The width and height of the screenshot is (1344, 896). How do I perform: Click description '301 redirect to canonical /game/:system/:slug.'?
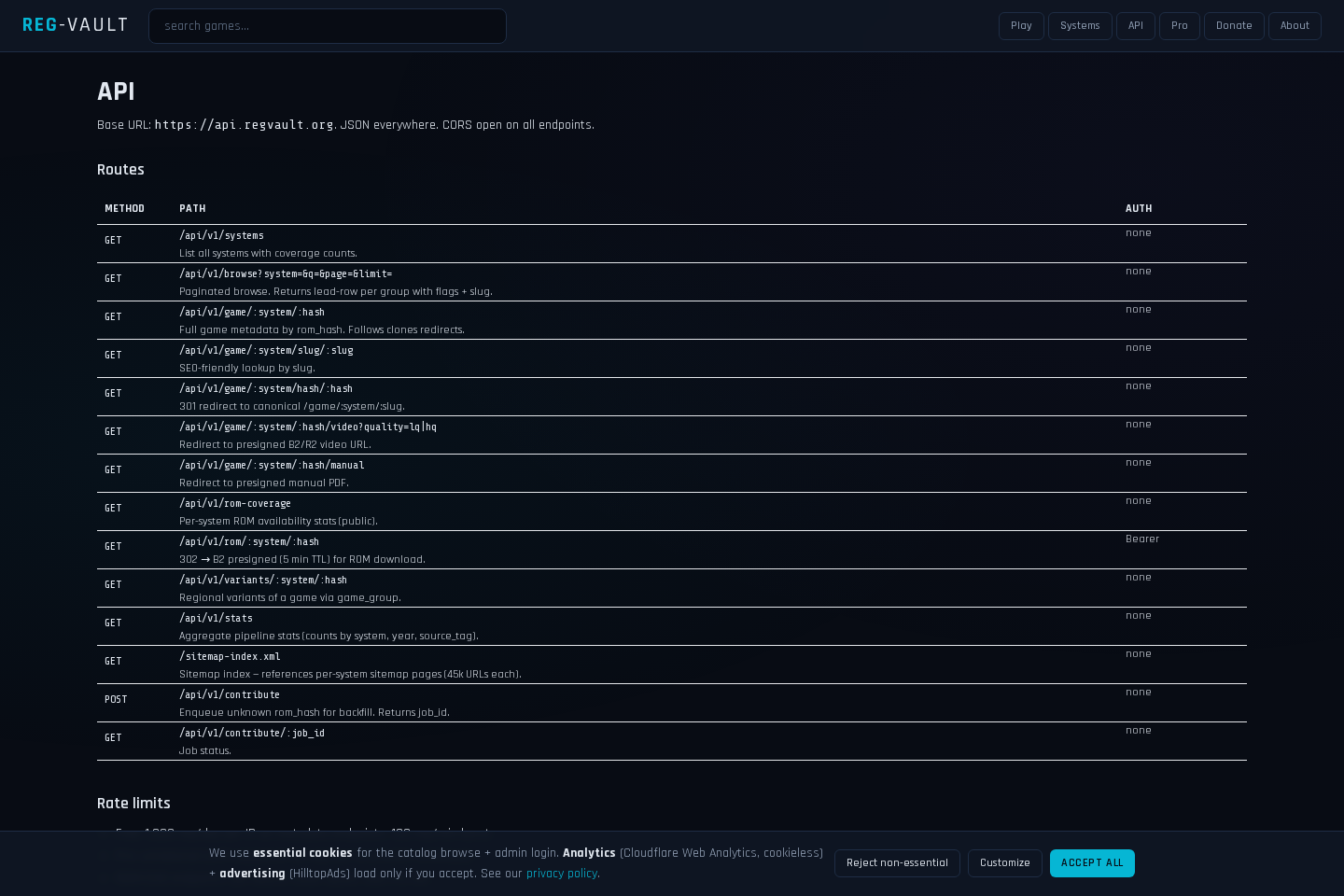[292, 407]
